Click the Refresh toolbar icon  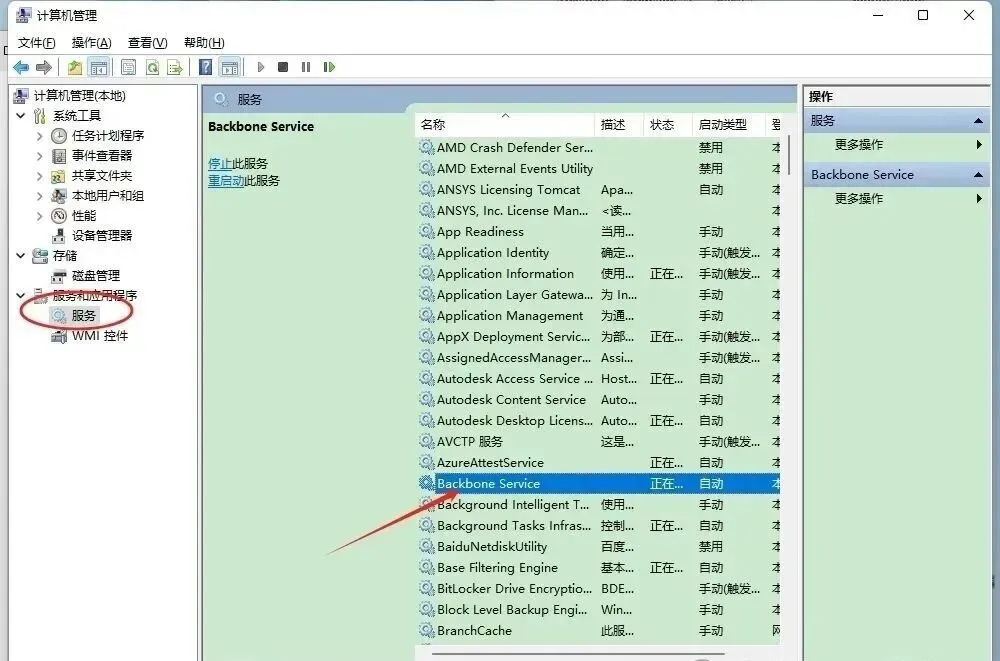pos(152,67)
